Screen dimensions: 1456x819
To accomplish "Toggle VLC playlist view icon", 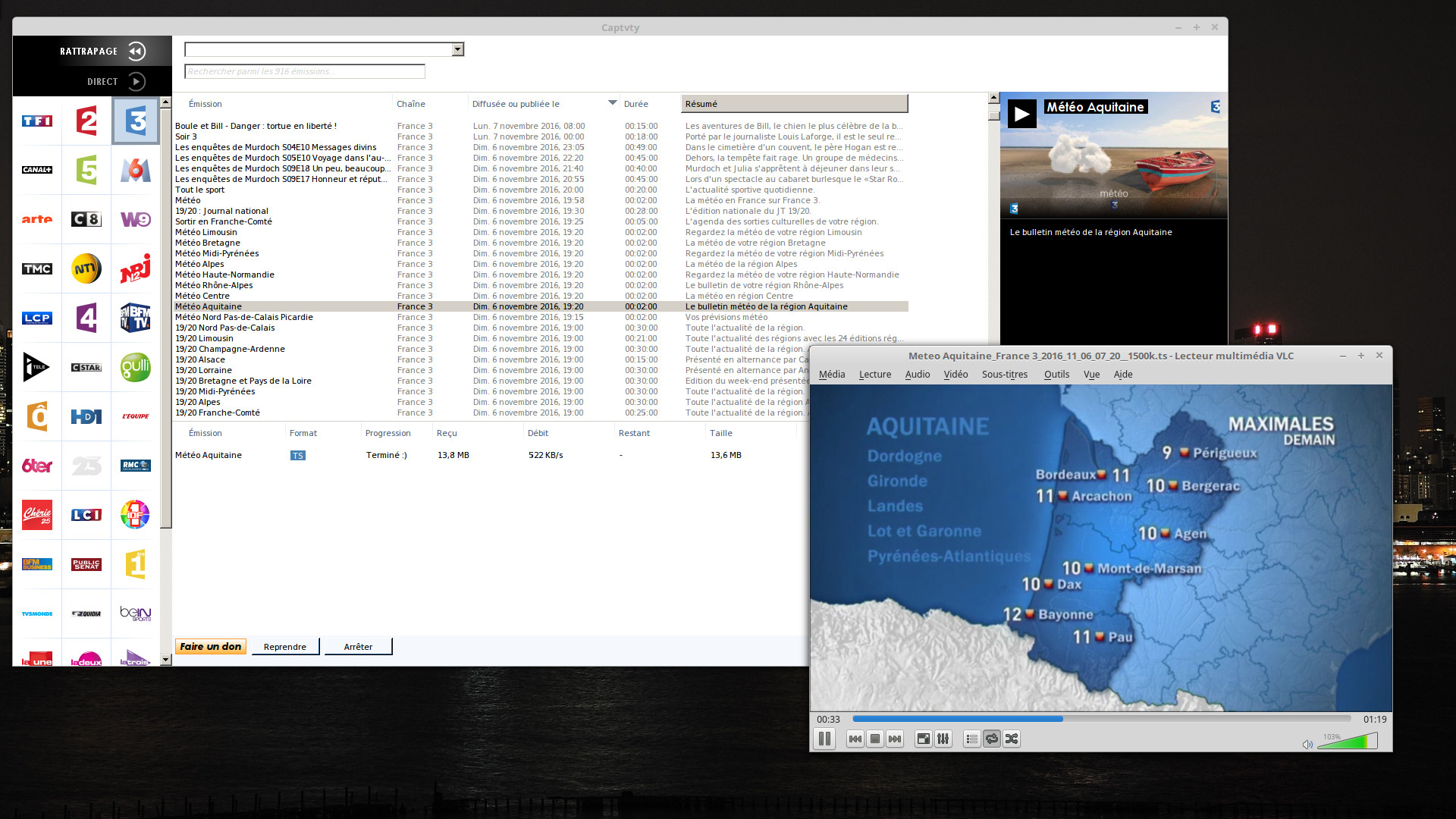I will 972,739.
